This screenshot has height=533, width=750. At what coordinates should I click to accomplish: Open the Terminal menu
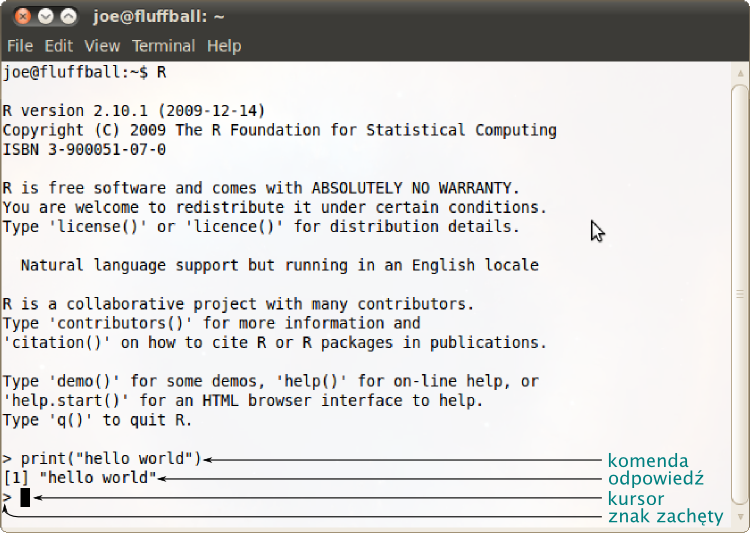point(163,46)
